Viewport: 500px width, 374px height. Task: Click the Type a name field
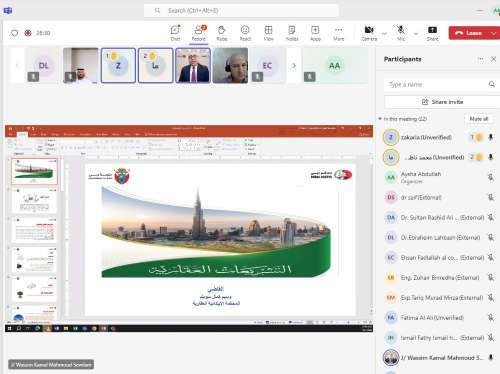(x=442, y=84)
